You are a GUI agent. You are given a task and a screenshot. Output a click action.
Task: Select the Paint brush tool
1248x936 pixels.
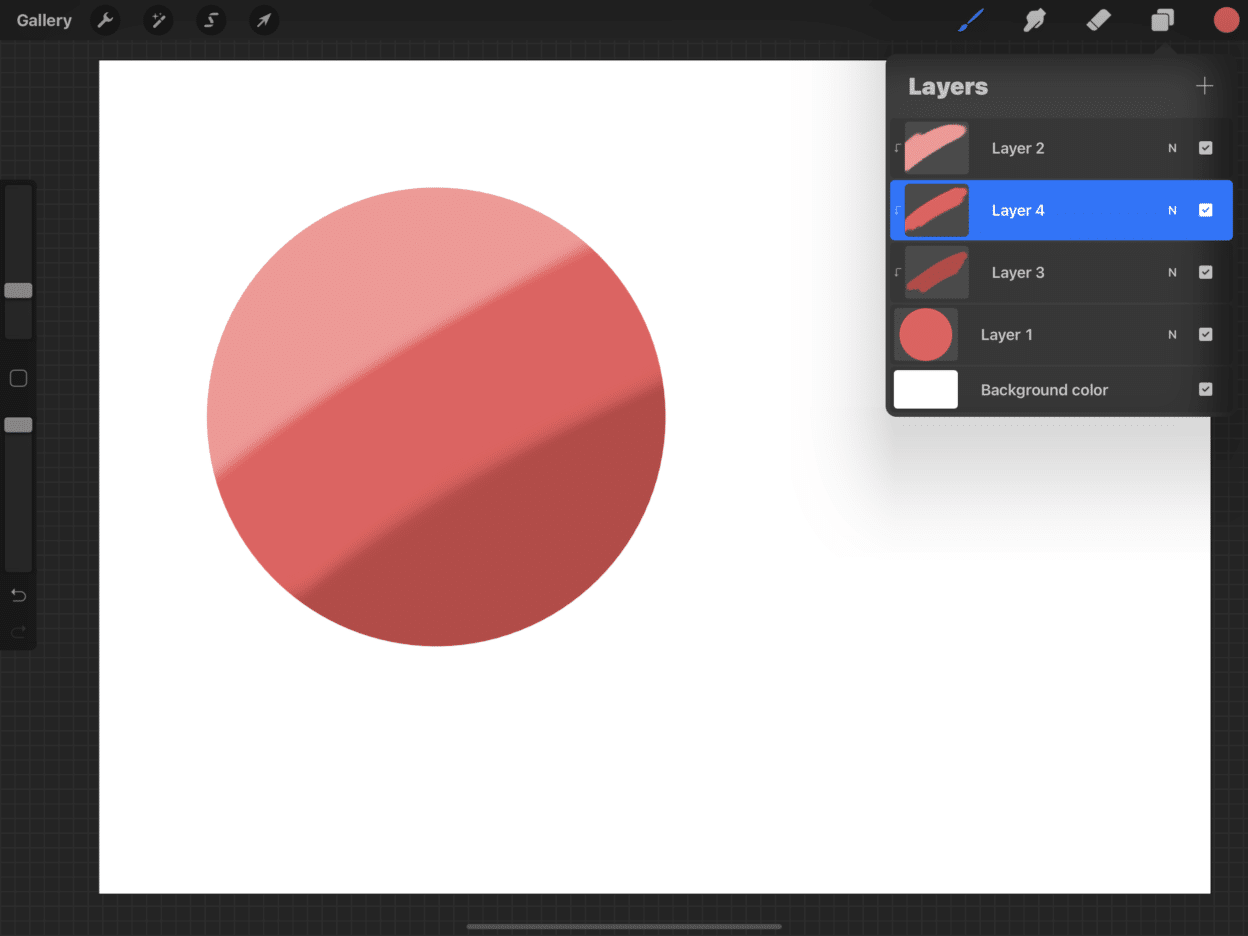tap(970, 20)
